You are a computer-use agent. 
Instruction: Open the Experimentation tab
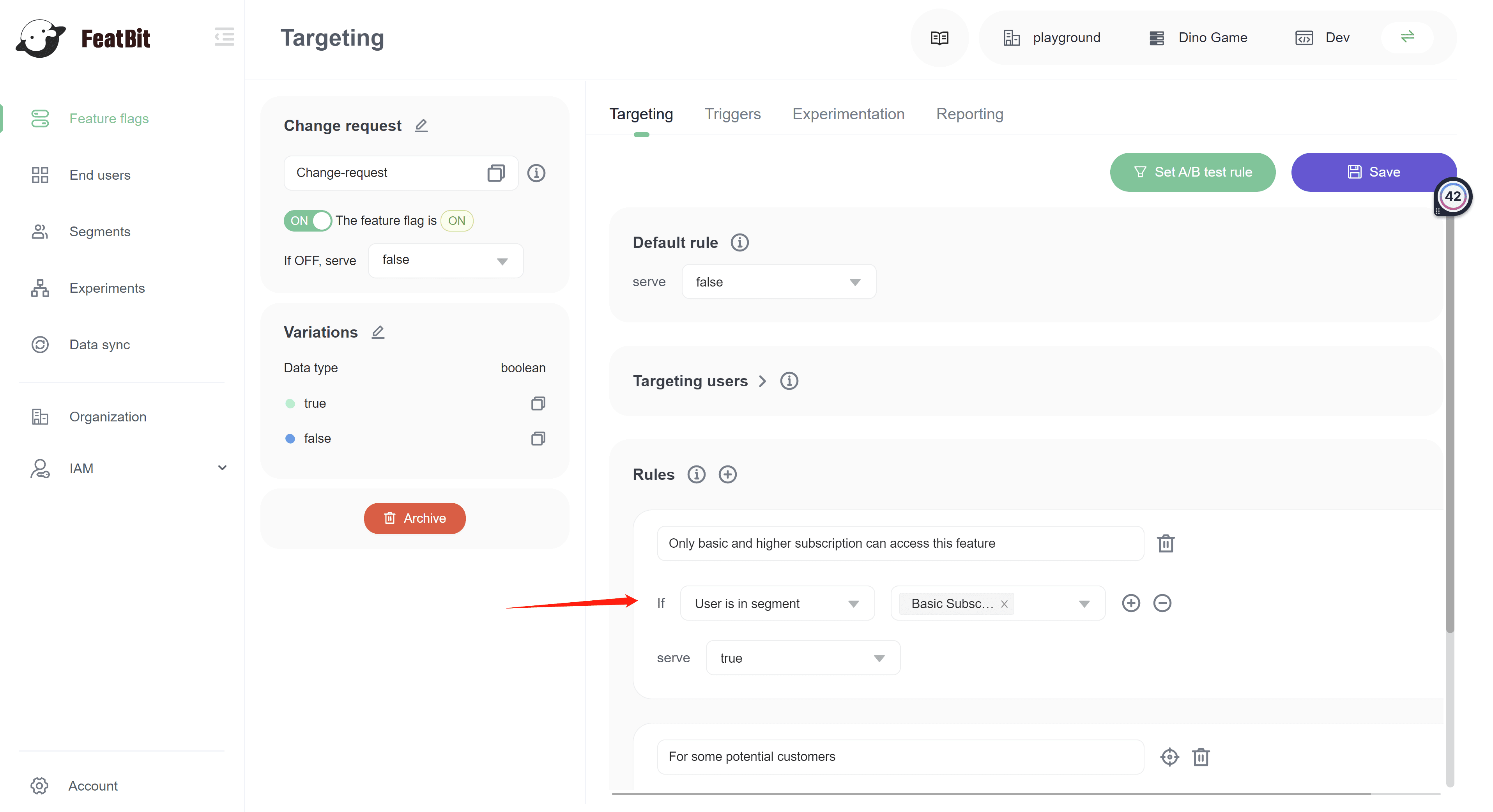tap(848, 114)
